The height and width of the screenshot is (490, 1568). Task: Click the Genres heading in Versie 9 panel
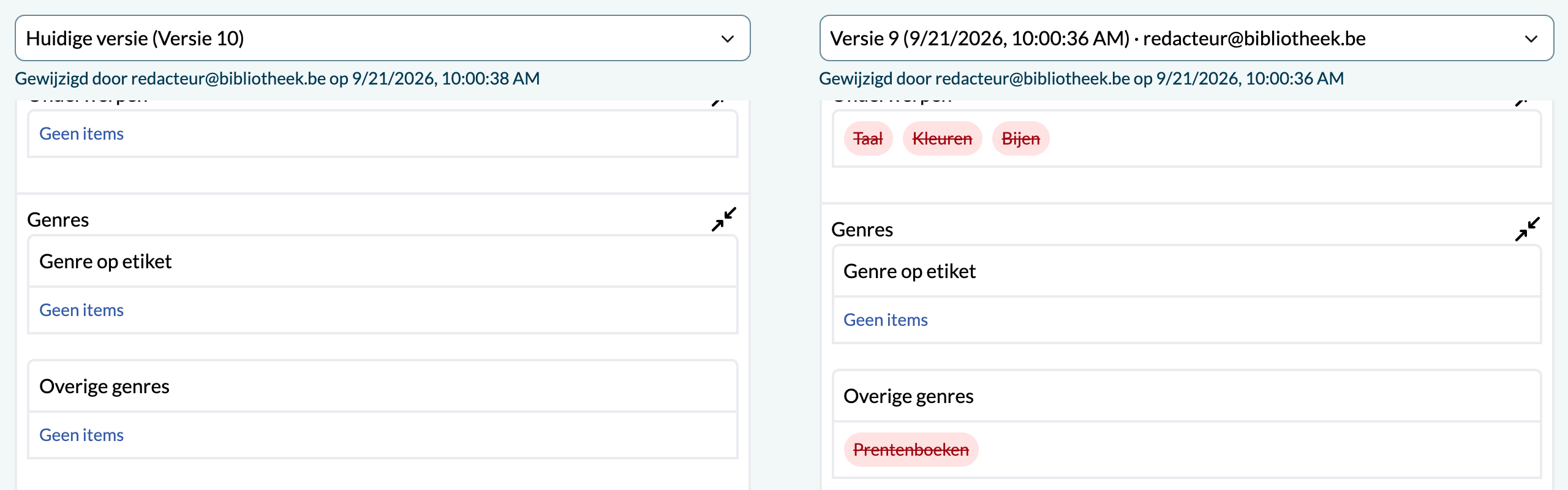(862, 230)
